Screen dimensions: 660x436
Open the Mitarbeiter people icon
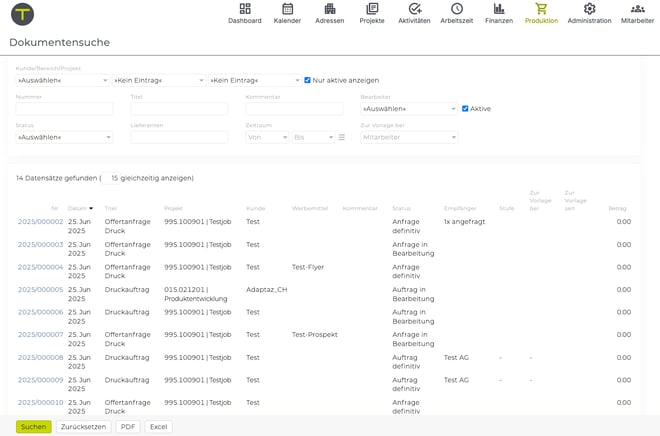(x=638, y=9)
